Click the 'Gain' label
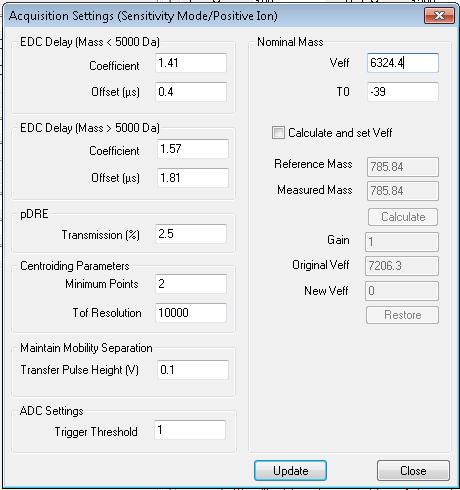This screenshot has width=460, height=490. [x=338, y=240]
